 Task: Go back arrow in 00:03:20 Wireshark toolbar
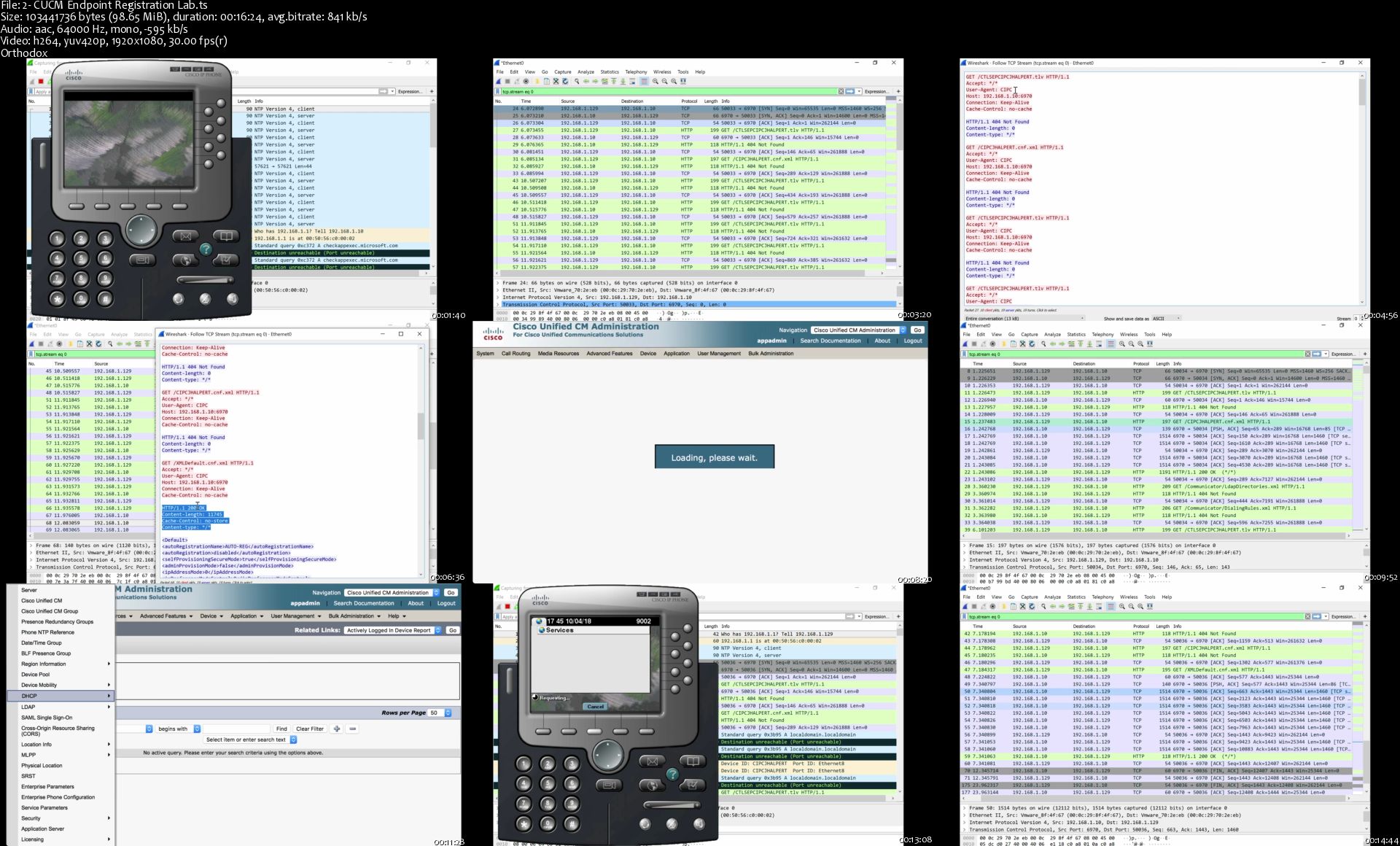click(586, 81)
